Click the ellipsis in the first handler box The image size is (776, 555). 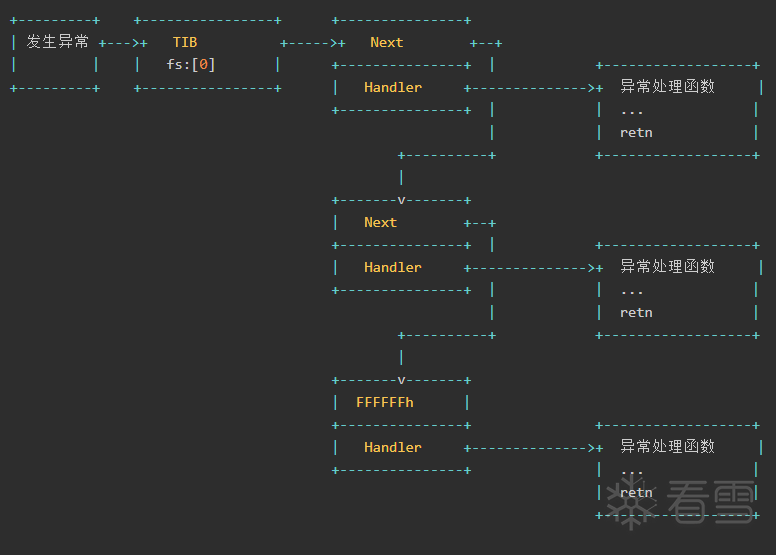point(632,110)
